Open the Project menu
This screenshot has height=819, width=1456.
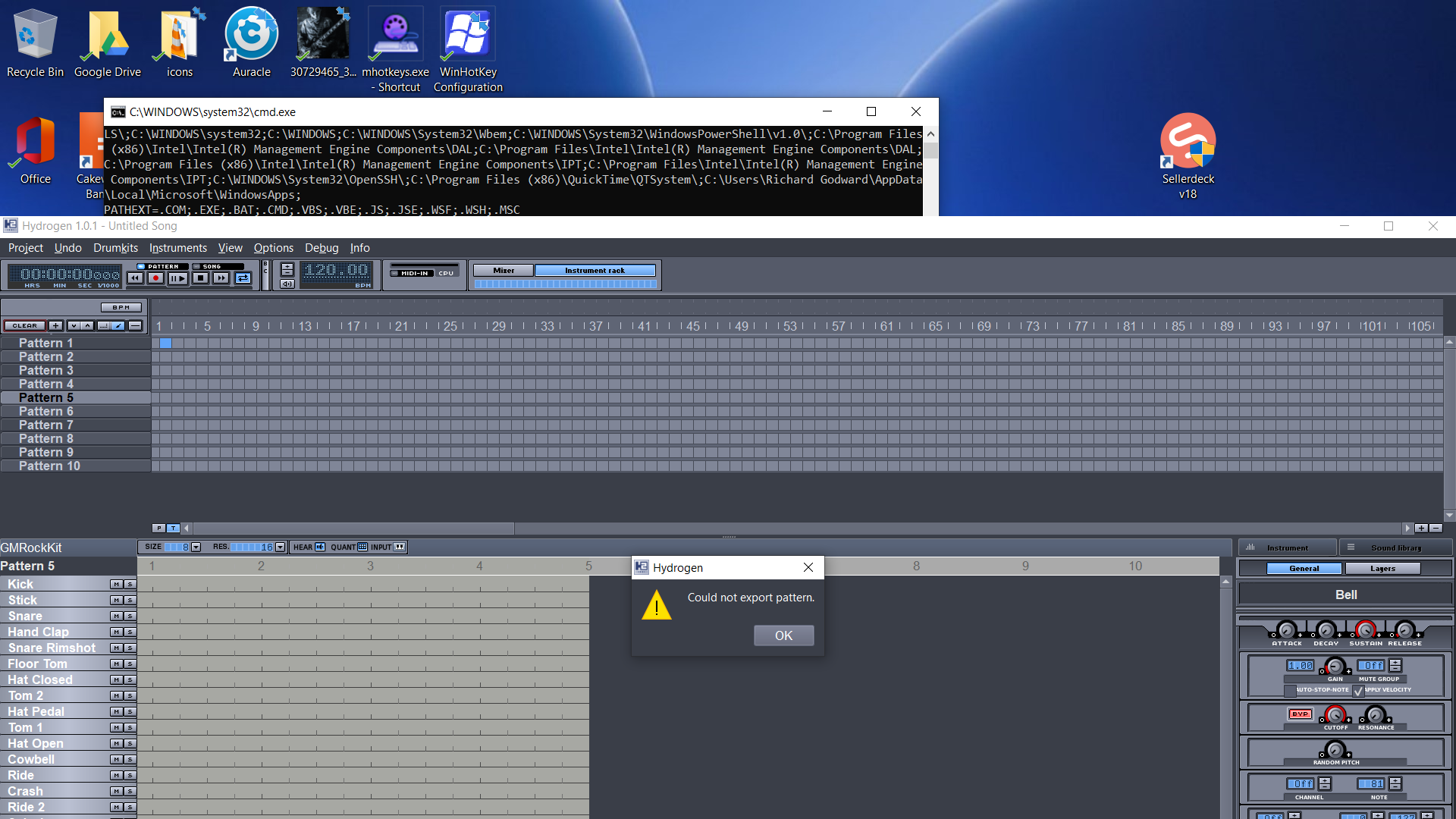(x=26, y=248)
